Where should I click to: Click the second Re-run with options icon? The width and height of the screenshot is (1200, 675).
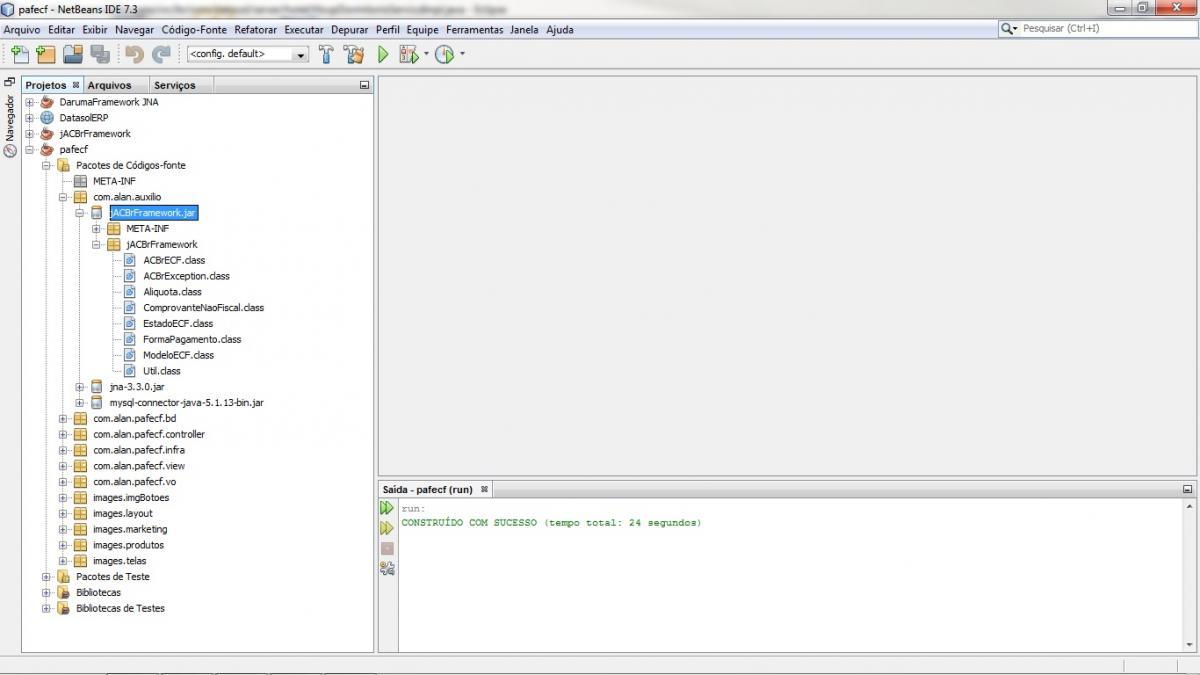[387, 528]
